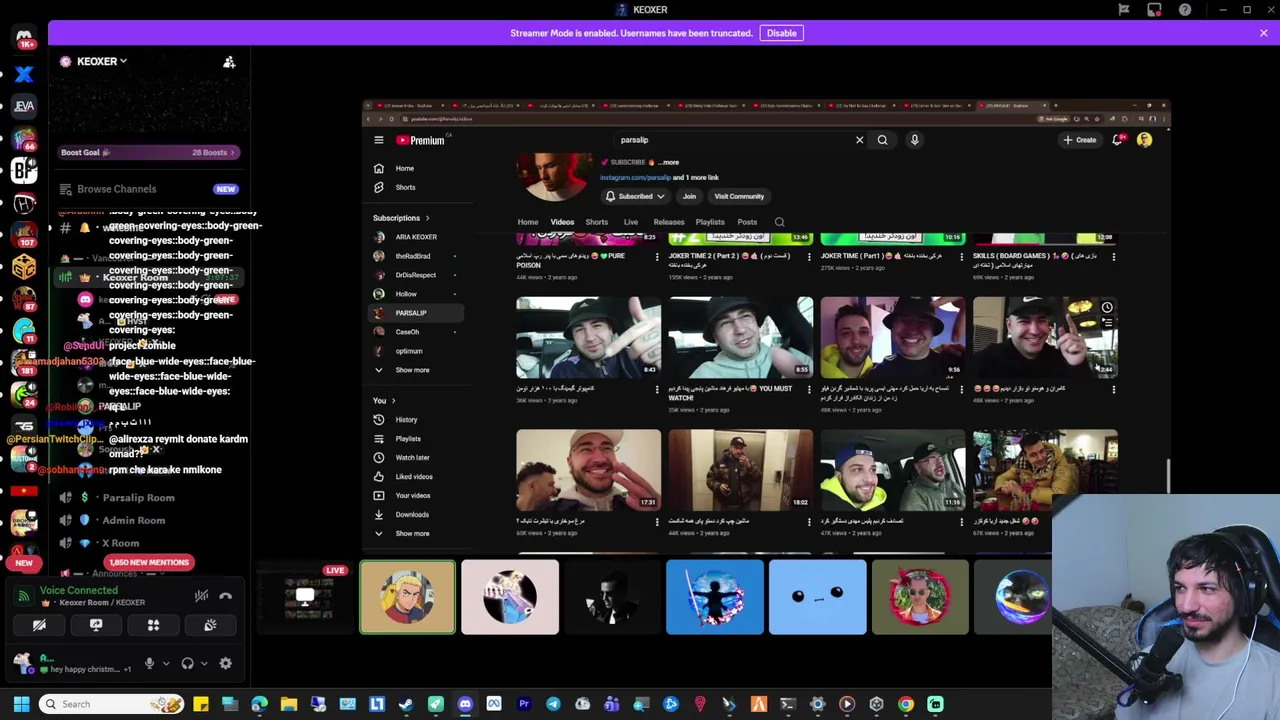Clear the parsalip search query
This screenshot has width=1280, height=720.
coord(859,140)
